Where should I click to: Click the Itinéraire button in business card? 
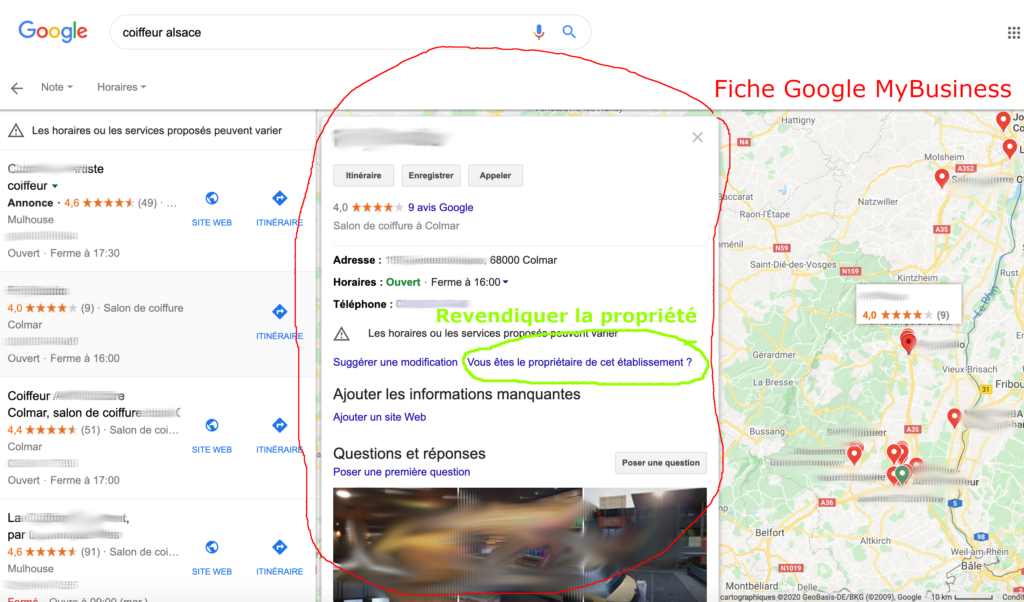coord(363,176)
